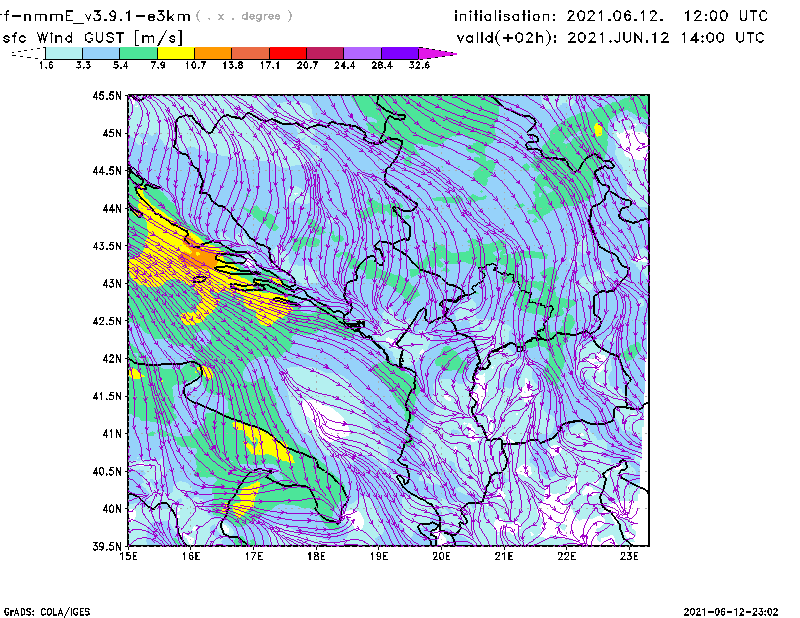Image resolution: width=800 pixels, height=618 pixels.
Task: Click the green 5.4–7.9 legend swatch
Action: 138,53
